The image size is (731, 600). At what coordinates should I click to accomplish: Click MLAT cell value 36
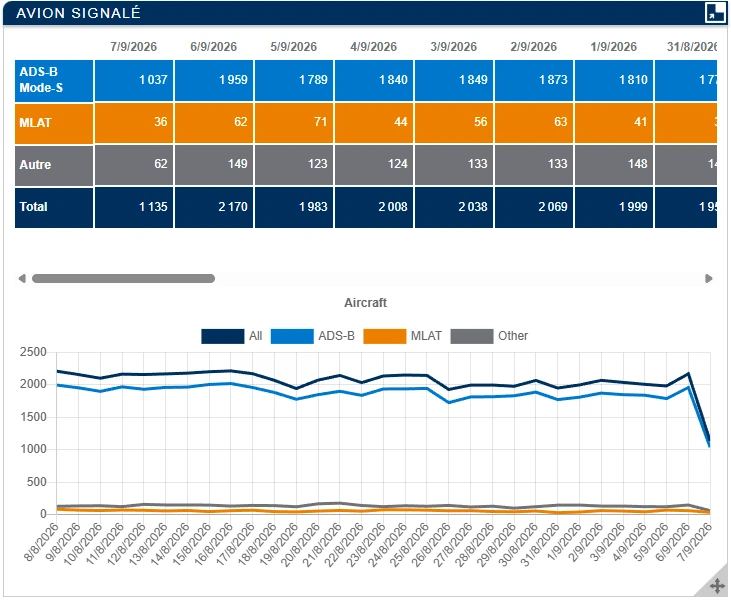coord(134,123)
